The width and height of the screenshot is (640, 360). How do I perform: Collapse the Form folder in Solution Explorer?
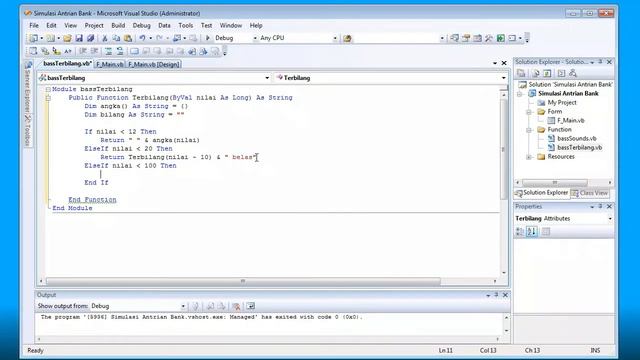[x=529, y=112]
